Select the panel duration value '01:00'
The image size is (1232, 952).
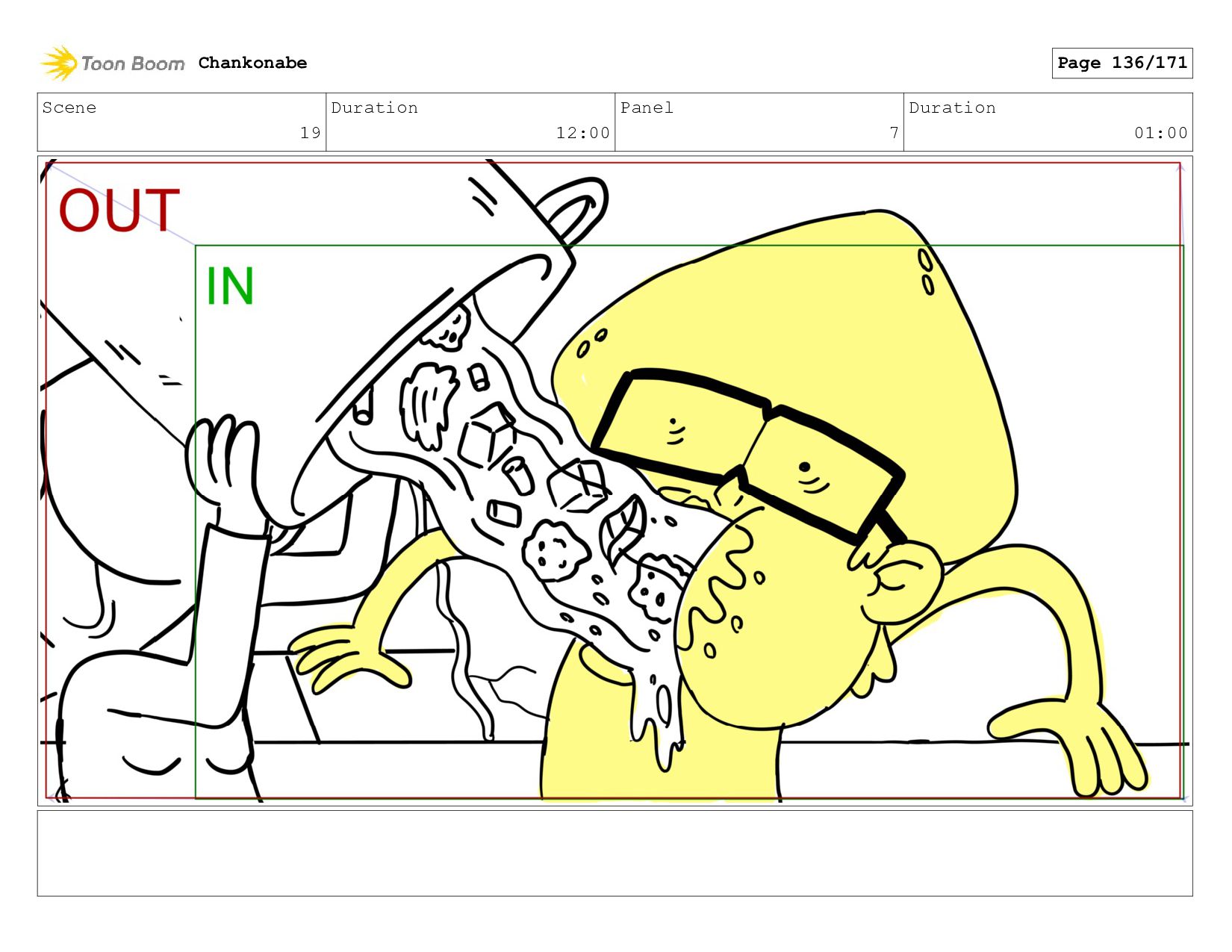pyautogui.click(x=1160, y=133)
